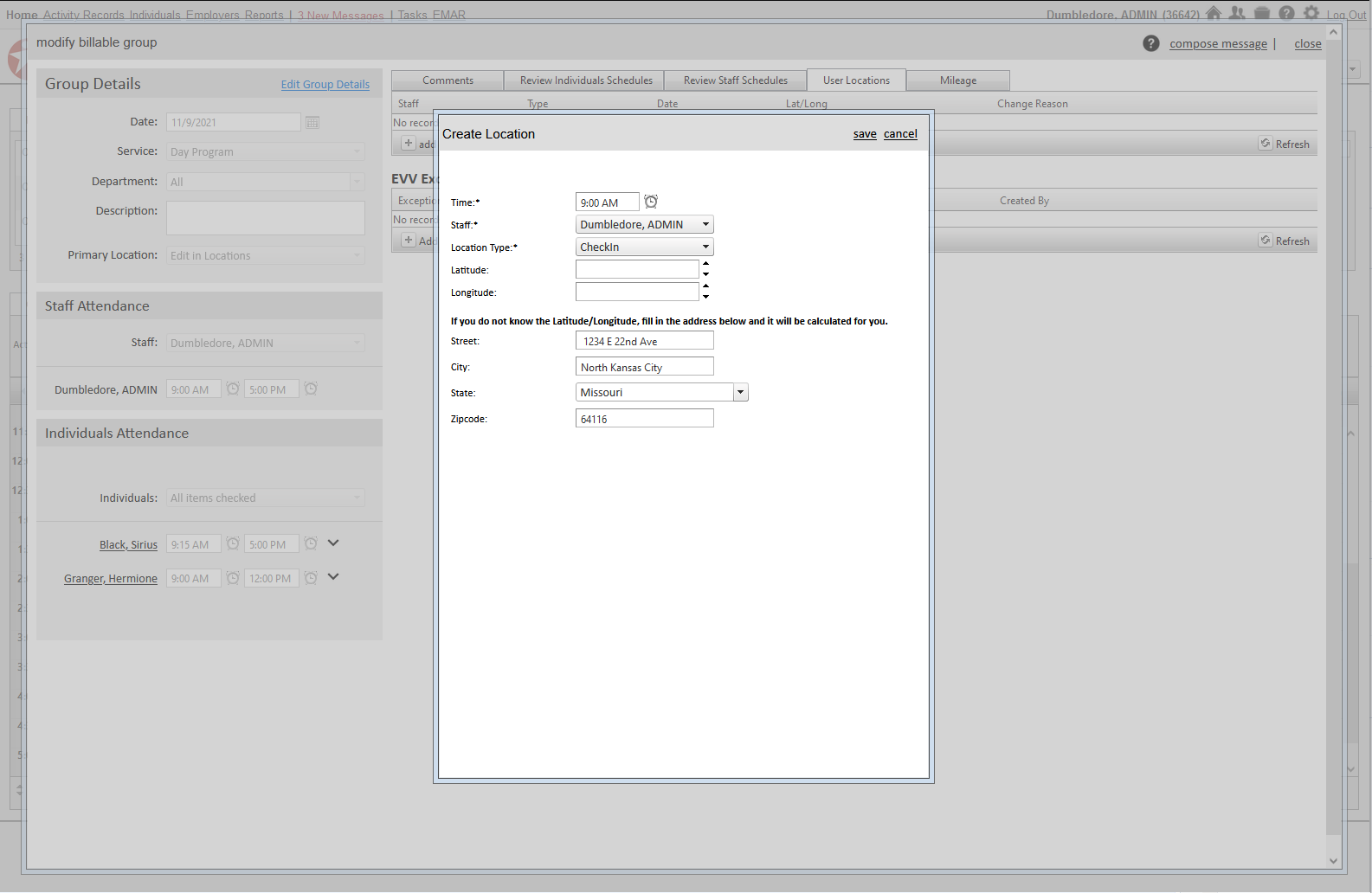
Task: Click into the Time field showing 9:00 AM
Action: 608,202
